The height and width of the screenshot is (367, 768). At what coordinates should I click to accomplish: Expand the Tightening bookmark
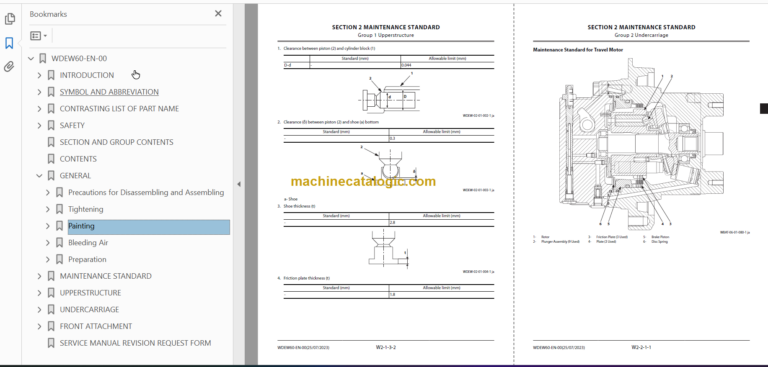pyautogui.click(x=48, y=209)
